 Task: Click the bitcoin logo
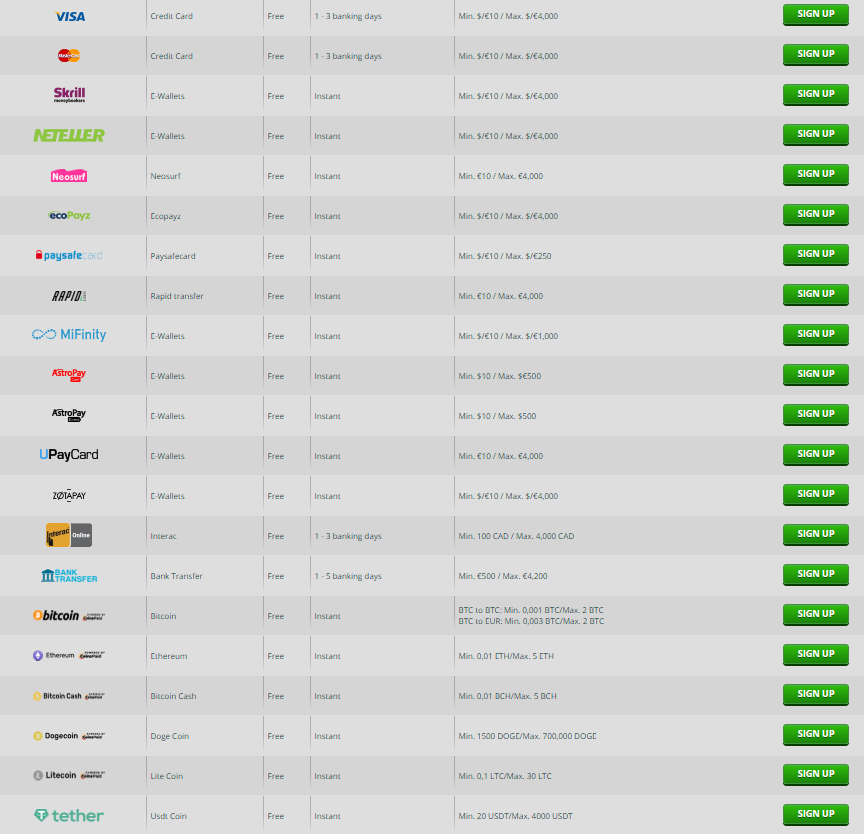(x=69, y=615)
